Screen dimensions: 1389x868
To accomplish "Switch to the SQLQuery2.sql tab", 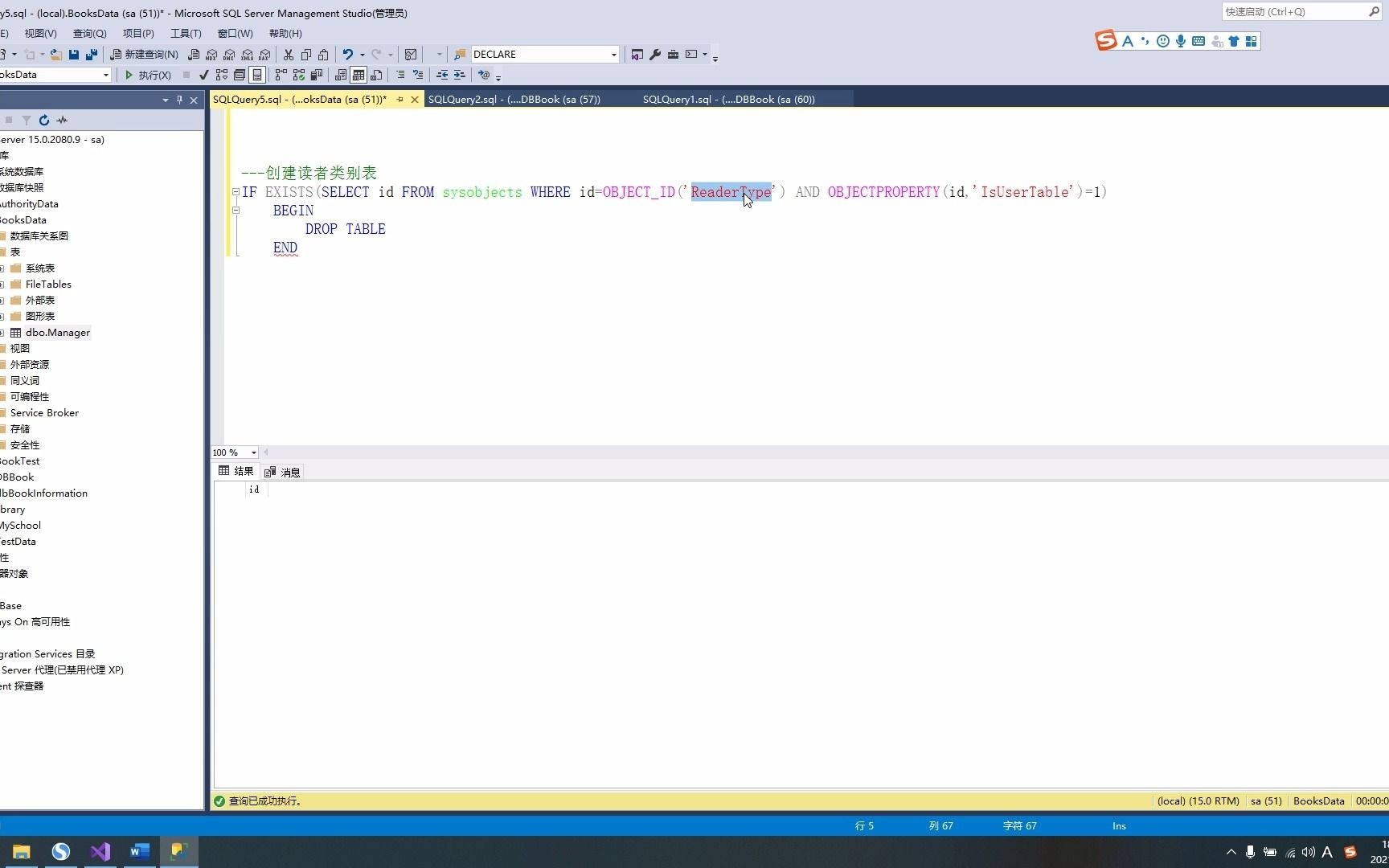I will pyautogui.click(x=514, y=99).
